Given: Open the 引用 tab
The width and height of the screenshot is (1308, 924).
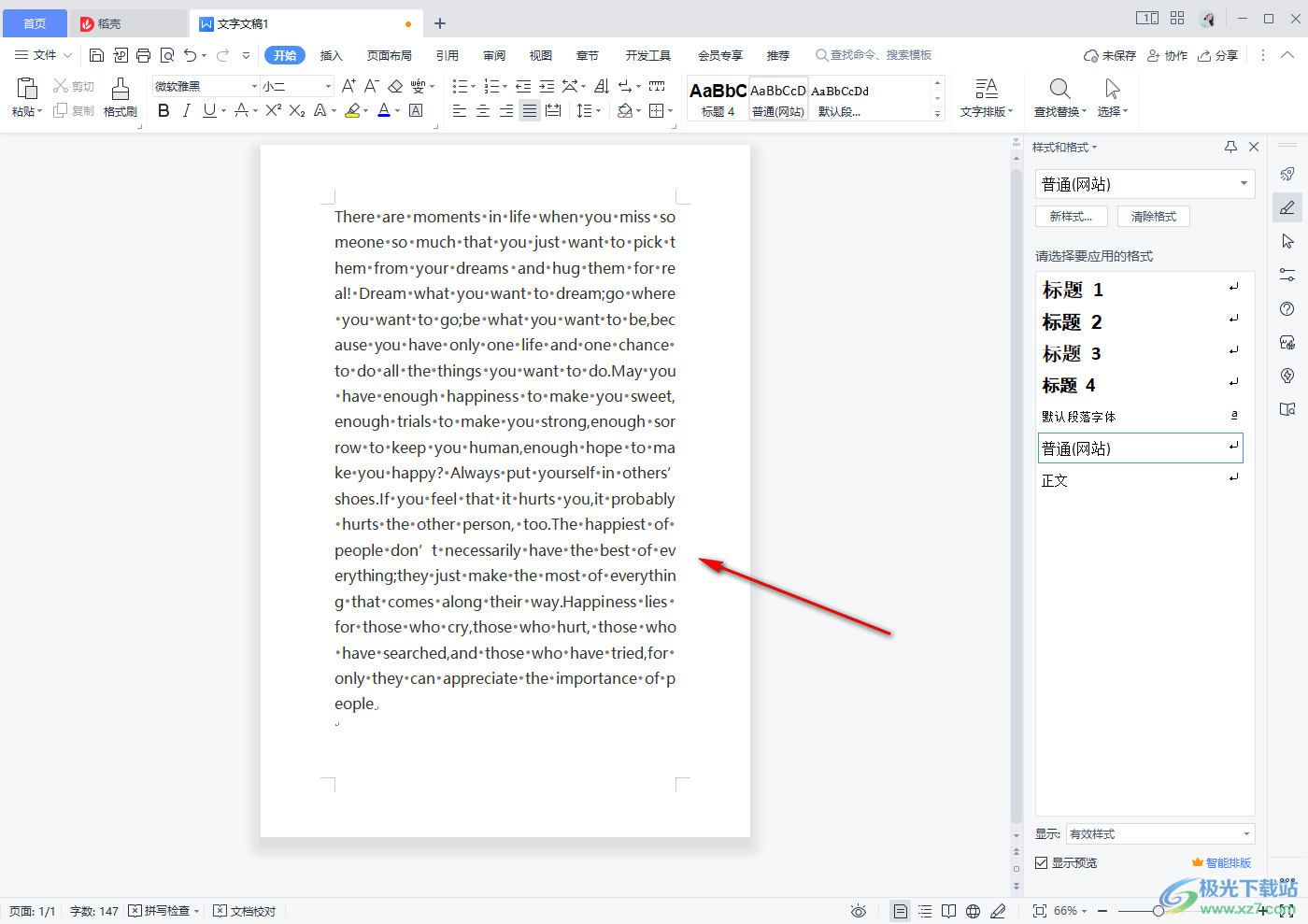Looking at the screenshot, I should [x=448, y=55].
